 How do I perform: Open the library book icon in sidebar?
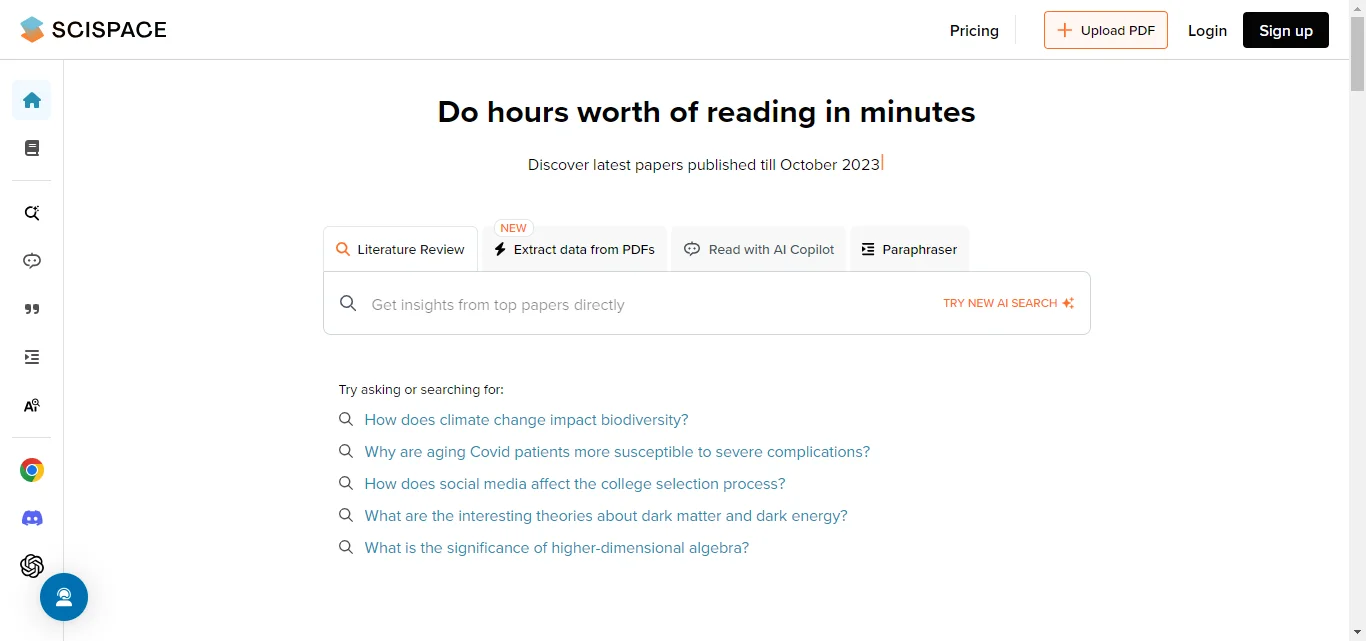[32, 148]
